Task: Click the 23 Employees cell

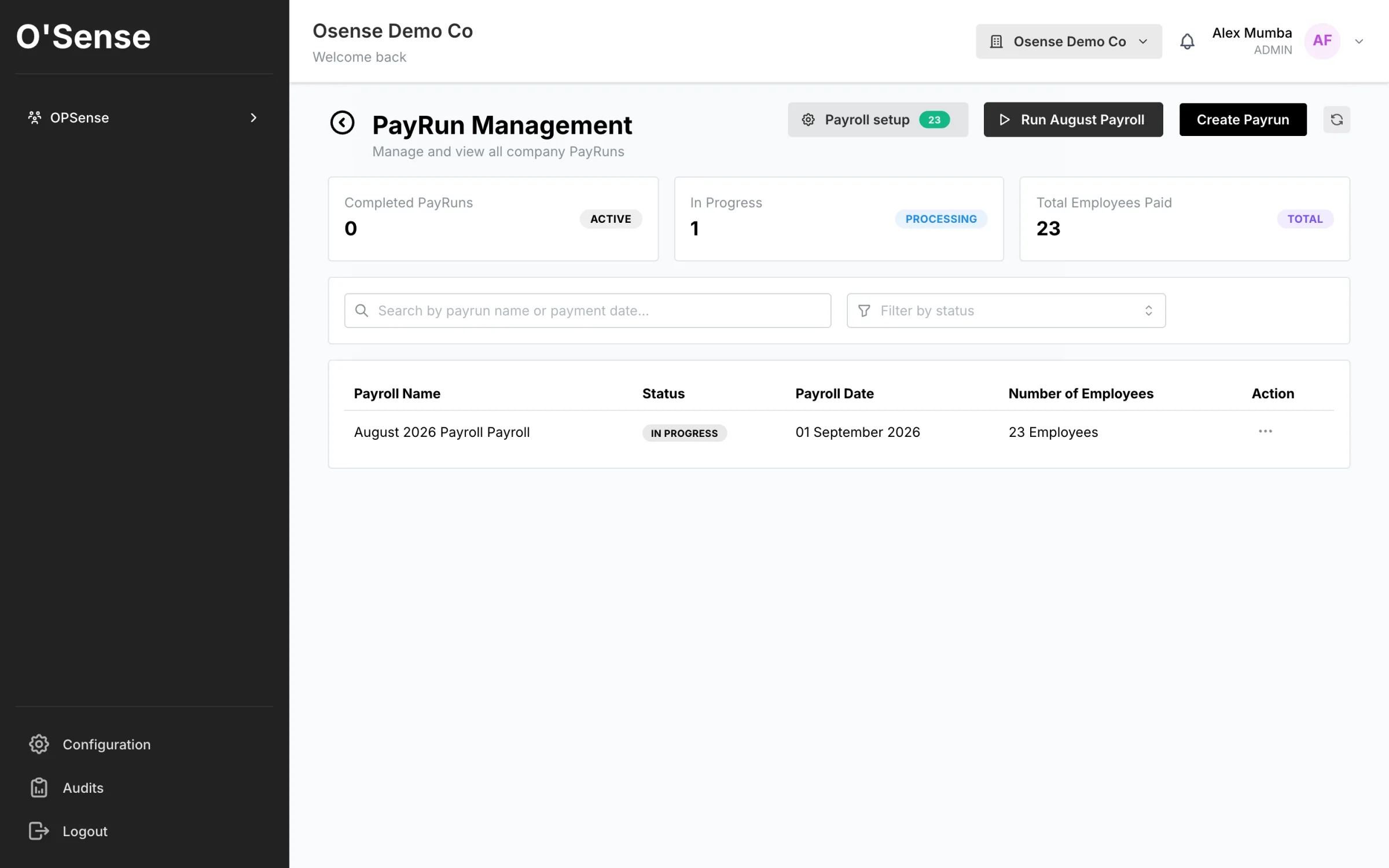Action: (1053, 432)
